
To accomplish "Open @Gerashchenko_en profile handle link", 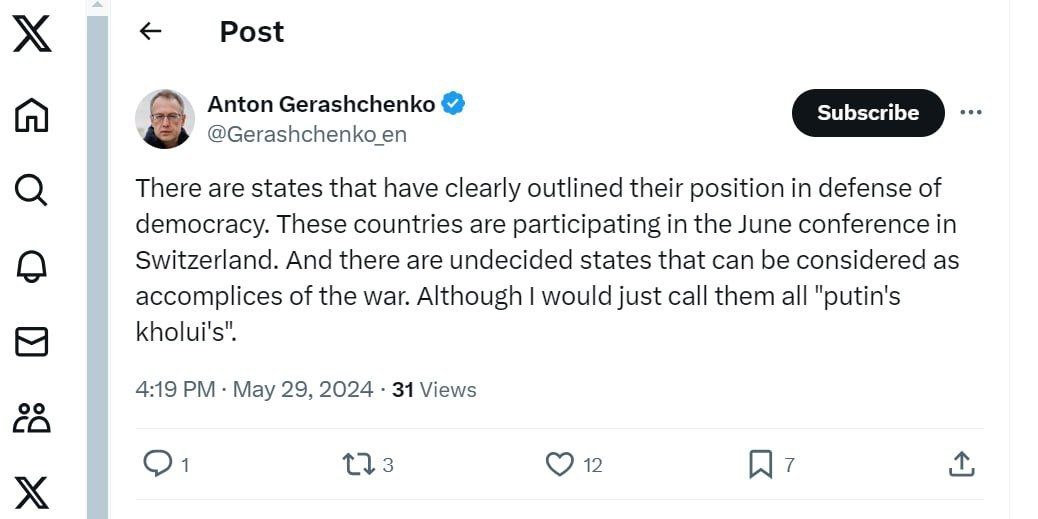I will 307,135.
